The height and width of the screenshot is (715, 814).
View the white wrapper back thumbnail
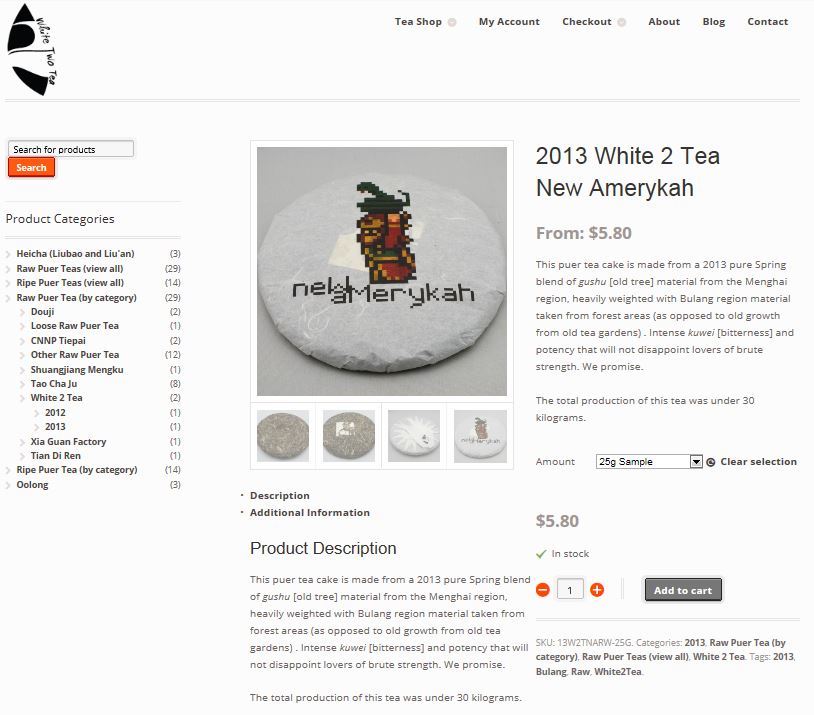pyautogui.click(x=414, y=436)
